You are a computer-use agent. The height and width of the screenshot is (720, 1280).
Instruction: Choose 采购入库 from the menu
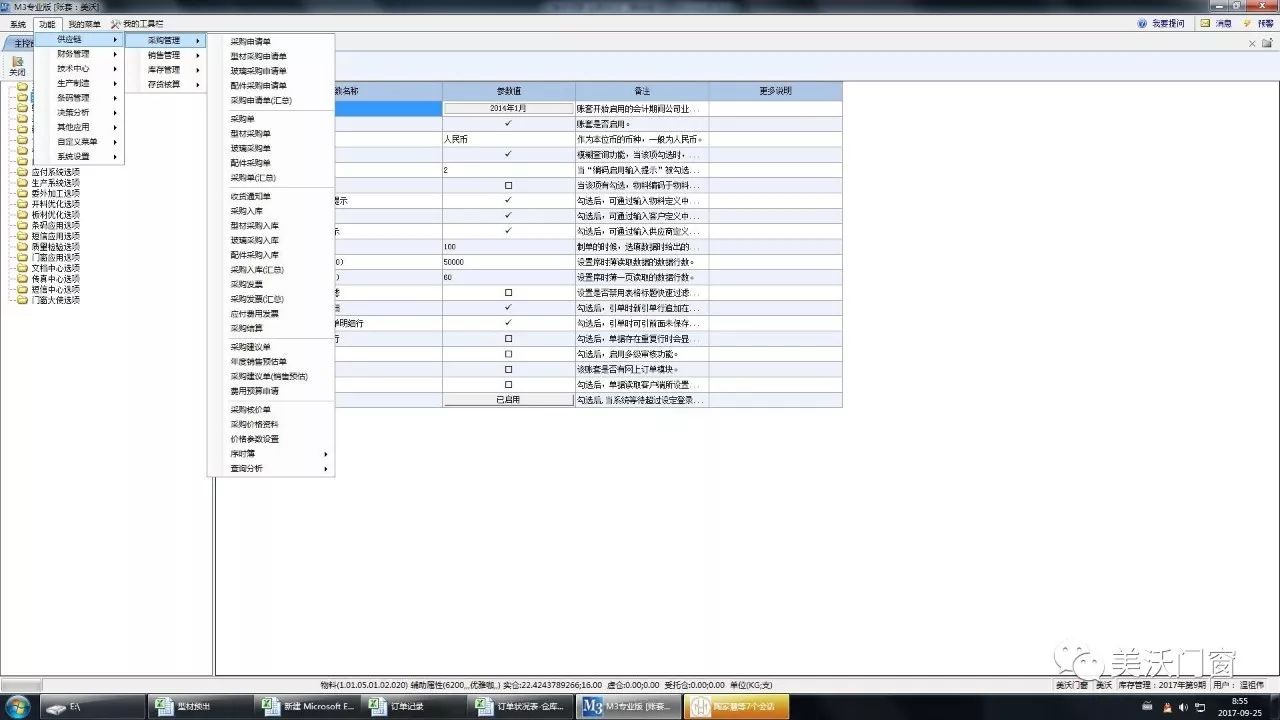tap(247, 211)
